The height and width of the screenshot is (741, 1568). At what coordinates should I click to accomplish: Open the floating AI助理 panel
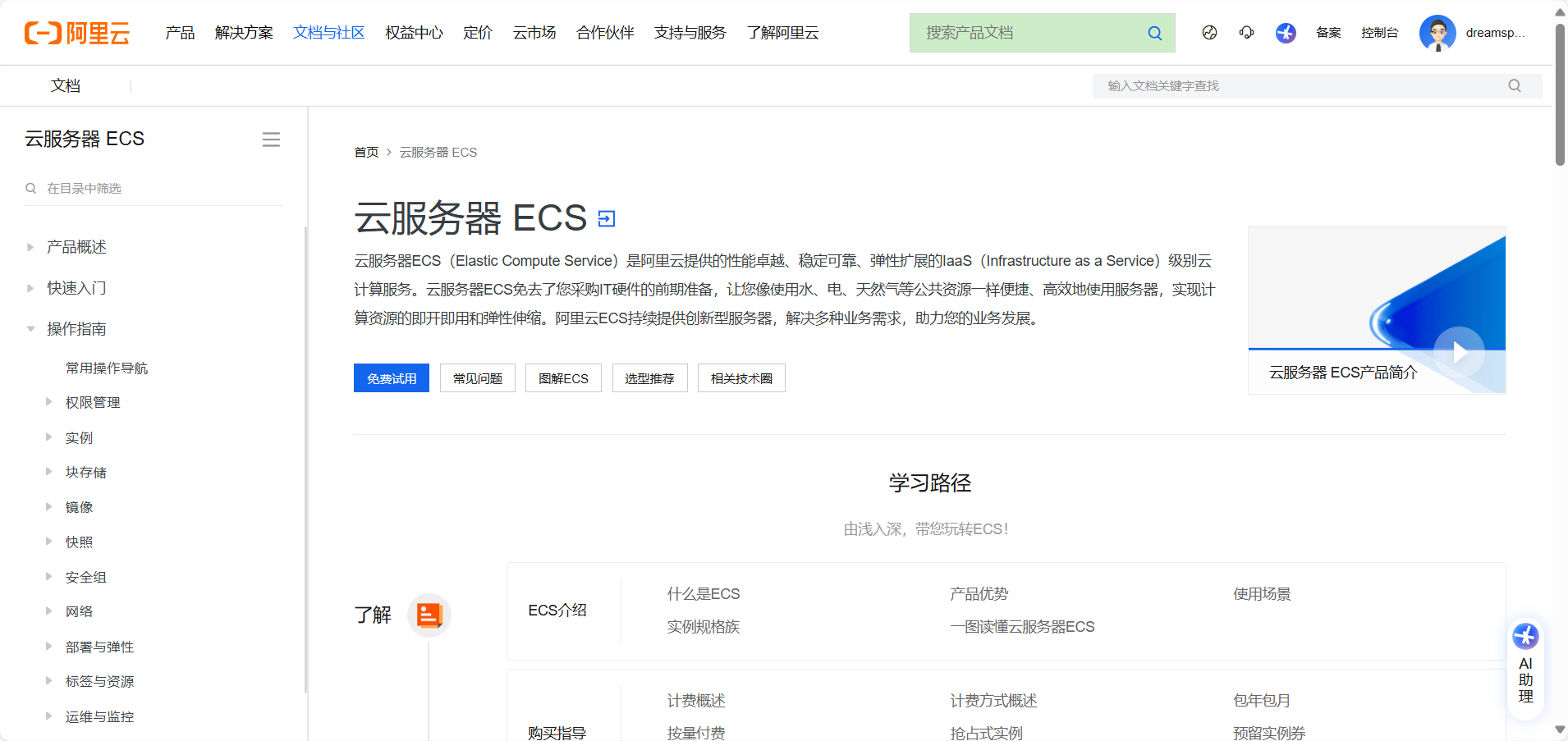1525,670
